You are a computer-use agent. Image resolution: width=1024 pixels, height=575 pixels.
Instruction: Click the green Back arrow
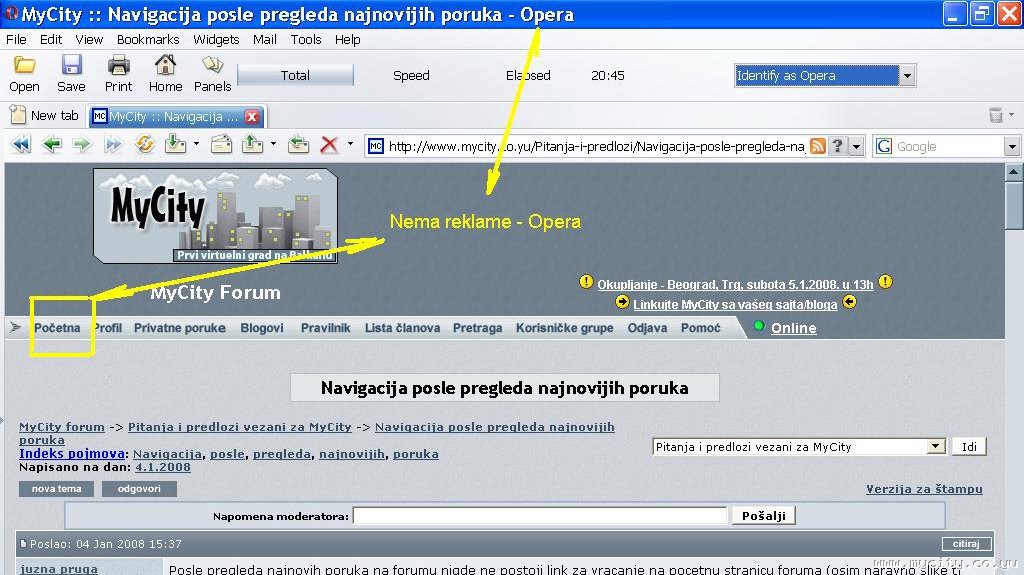pos(52,144)
